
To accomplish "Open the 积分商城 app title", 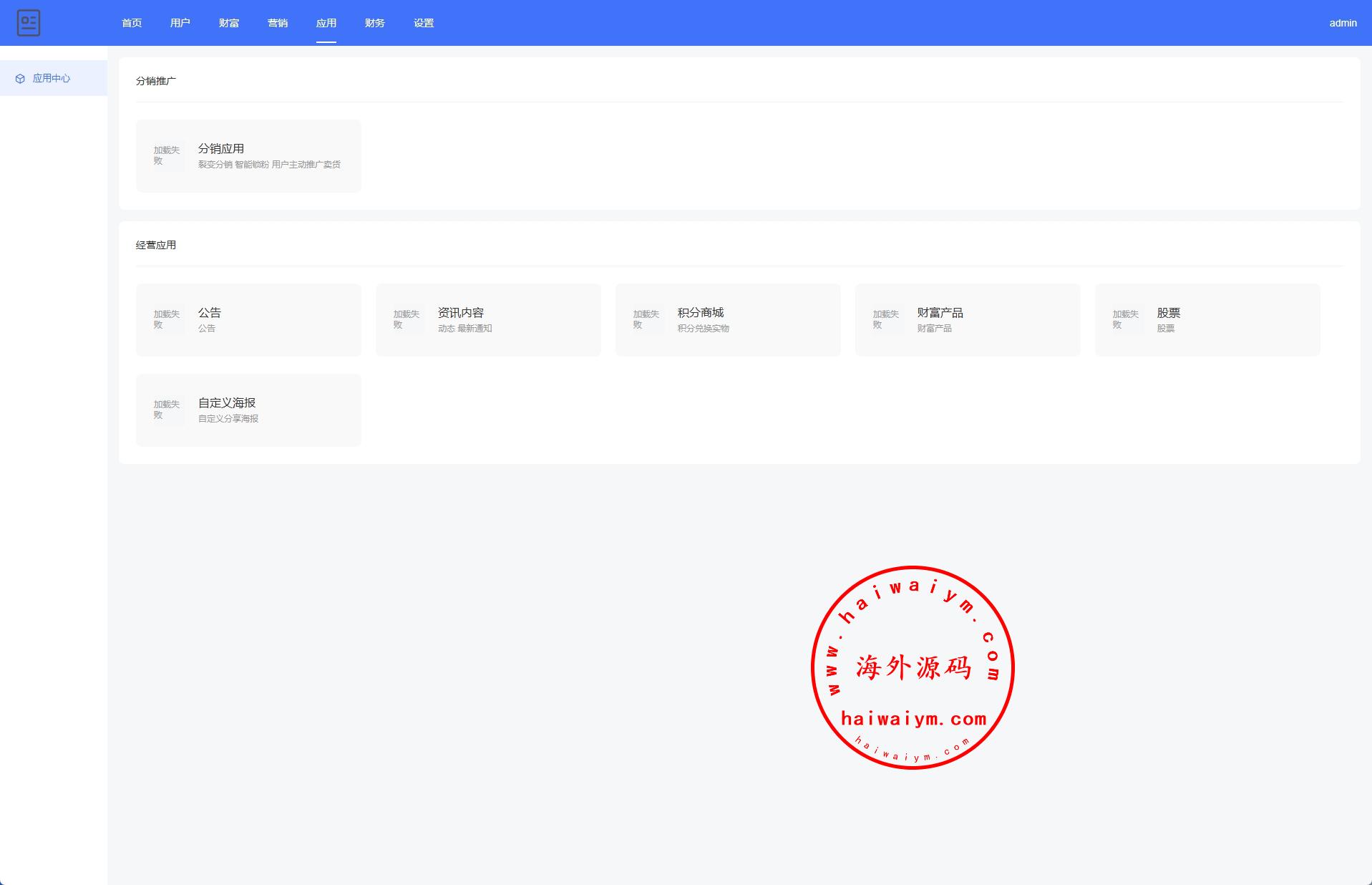I will (x=701, y=313).
